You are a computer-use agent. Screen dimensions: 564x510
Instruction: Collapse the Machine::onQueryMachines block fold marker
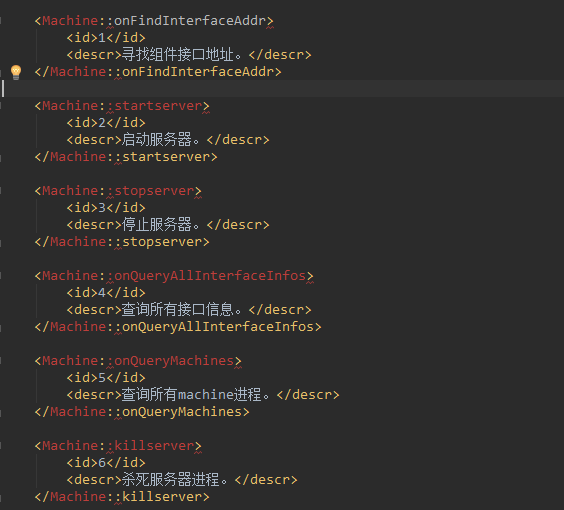click(x=1, y=361)
